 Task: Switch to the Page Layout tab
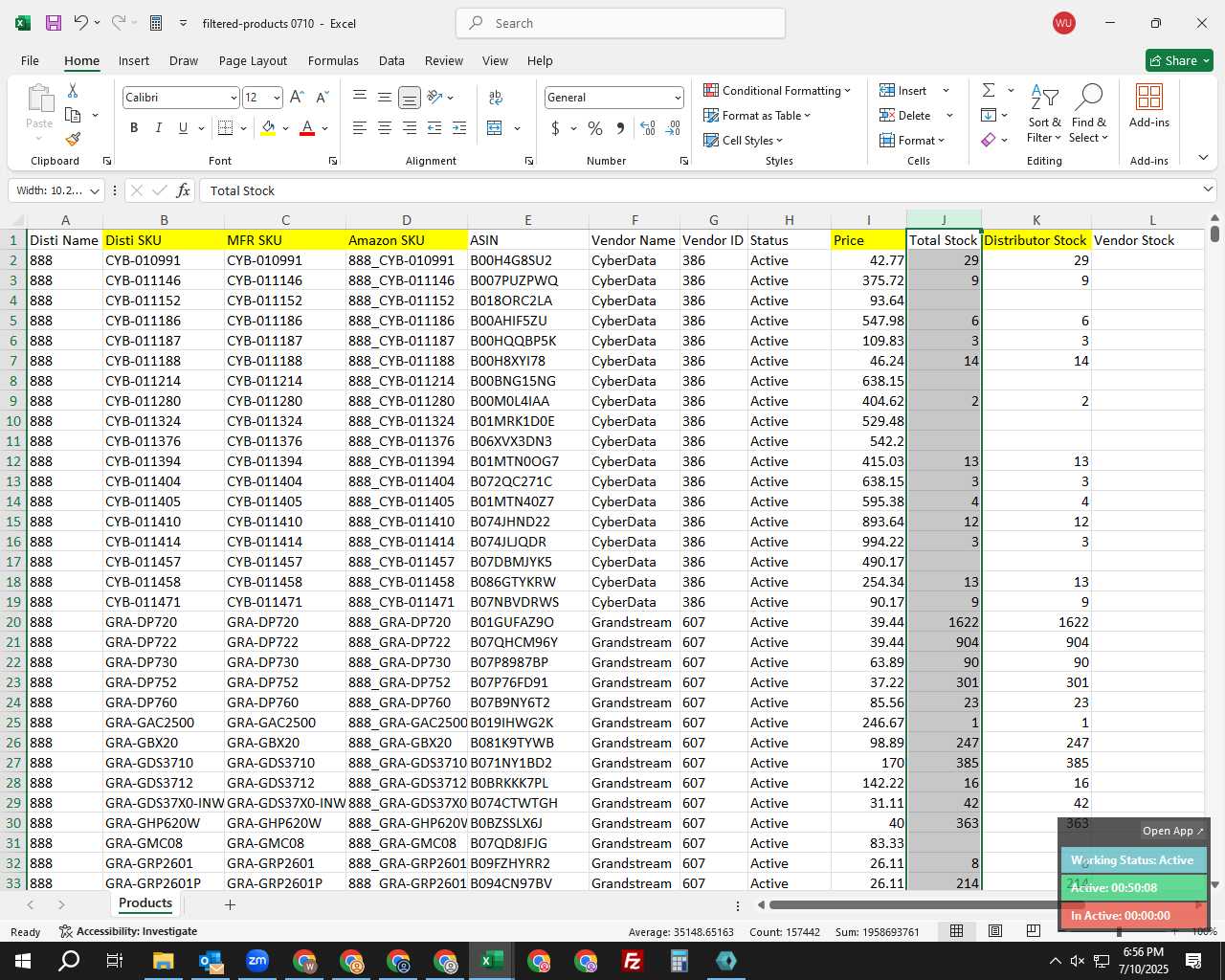click(253, 60)
